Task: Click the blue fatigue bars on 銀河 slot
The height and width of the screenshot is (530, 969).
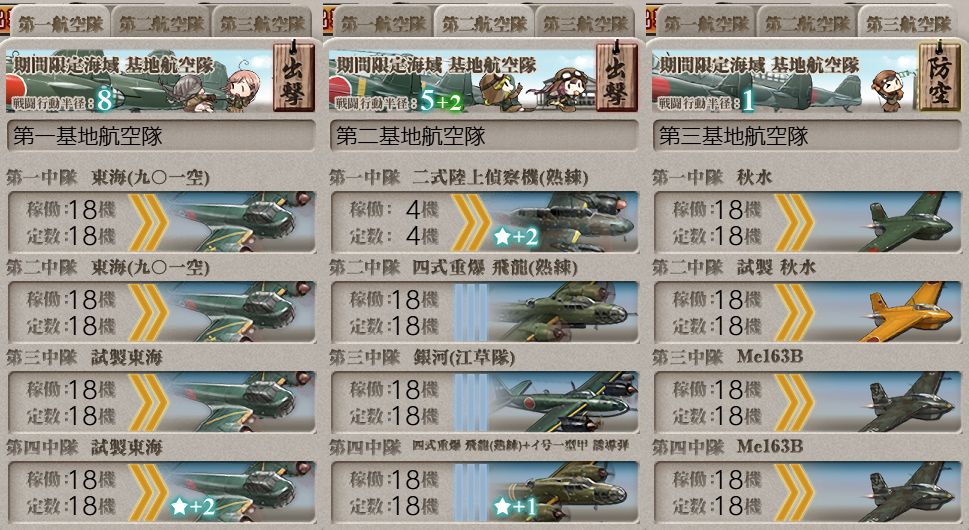Action: [471, 402]
